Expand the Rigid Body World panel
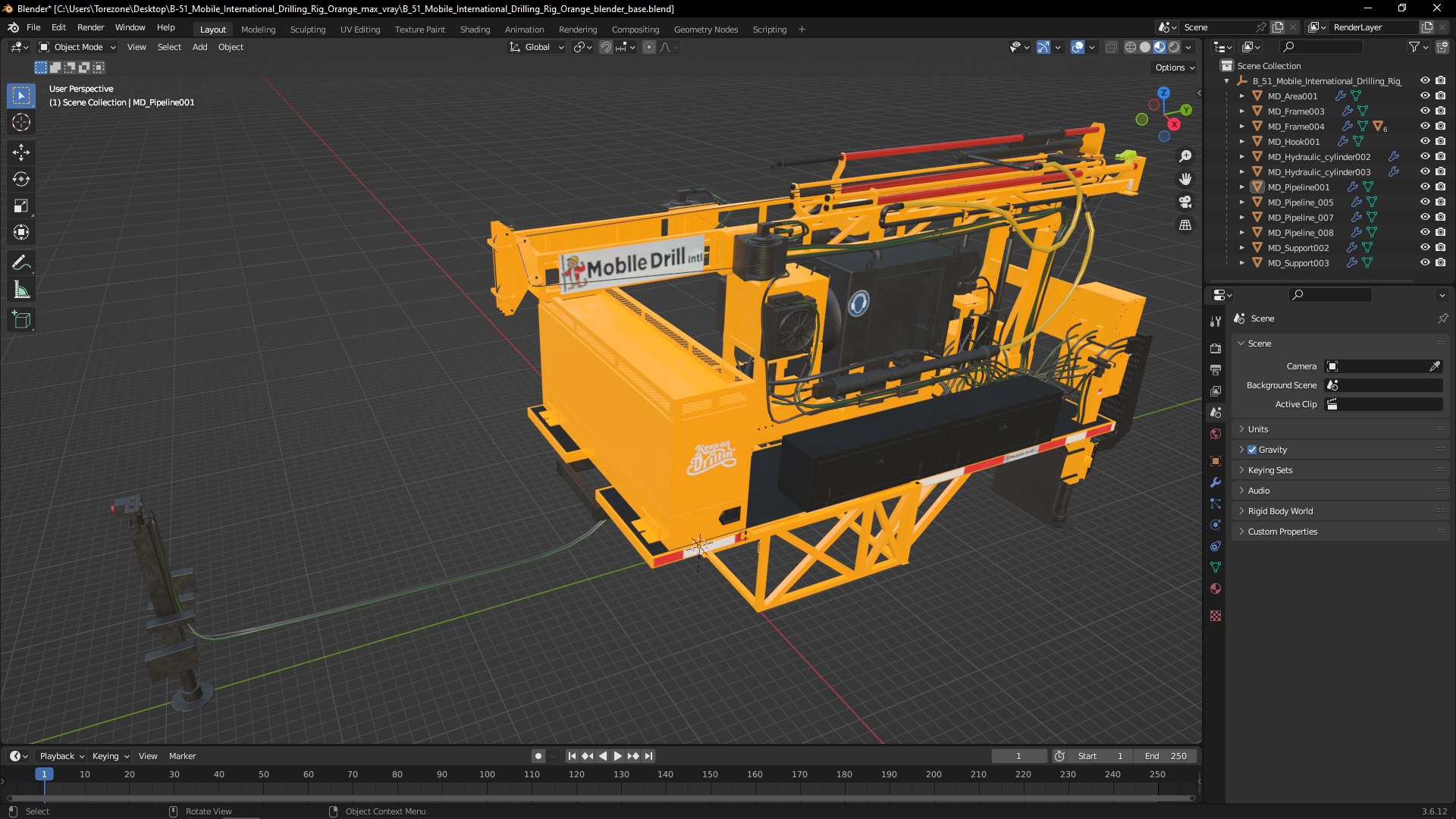Viewport: 1456px width, 819px height. (1340, 511)
